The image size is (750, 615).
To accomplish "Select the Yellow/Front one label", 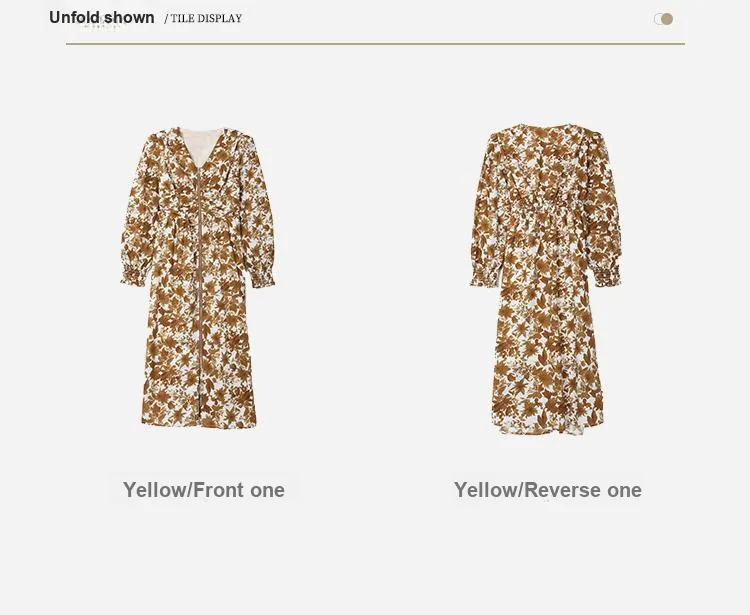I will click(x=204, y=490).
